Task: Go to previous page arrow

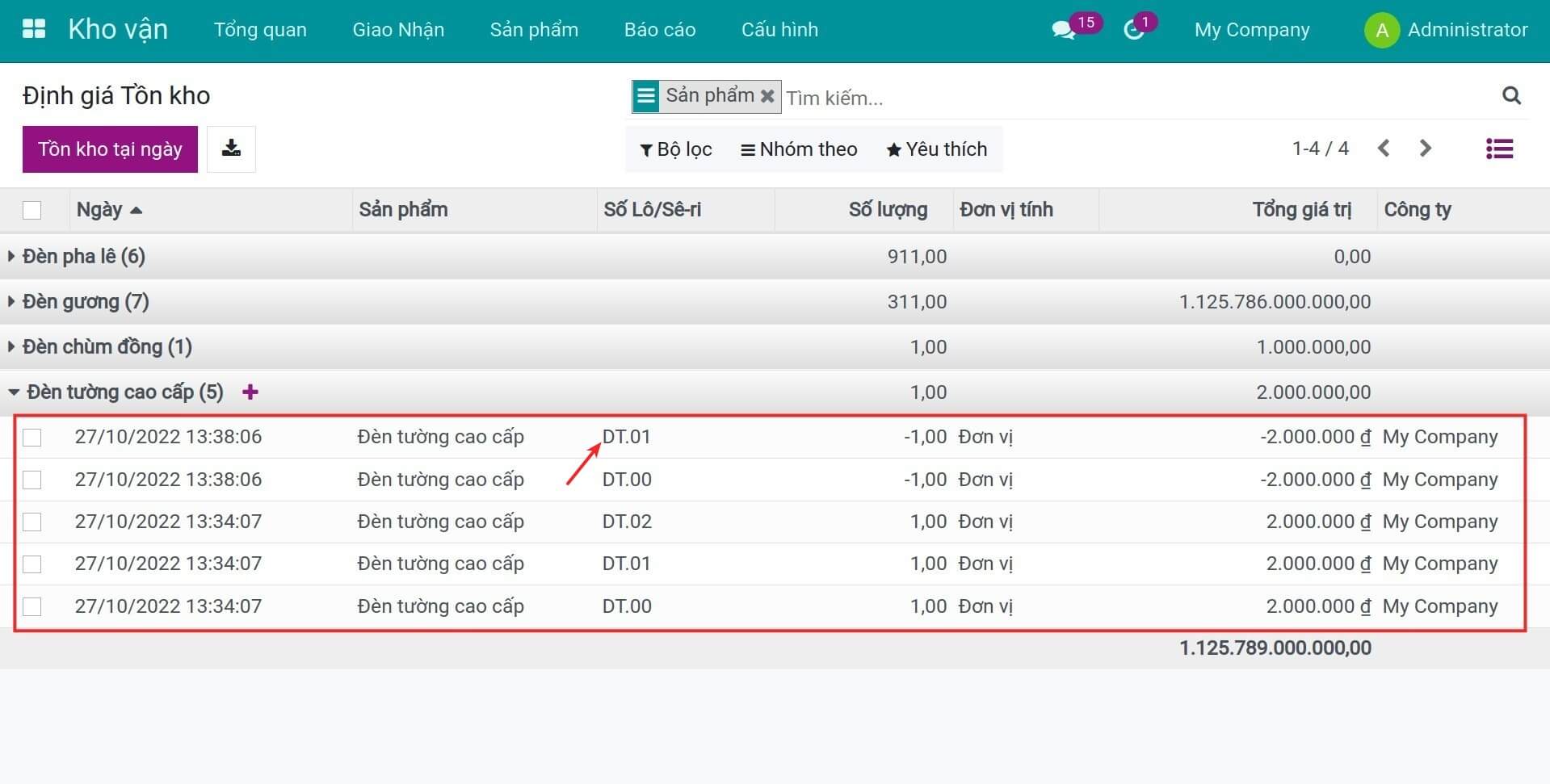Action: click(1384, 149)
